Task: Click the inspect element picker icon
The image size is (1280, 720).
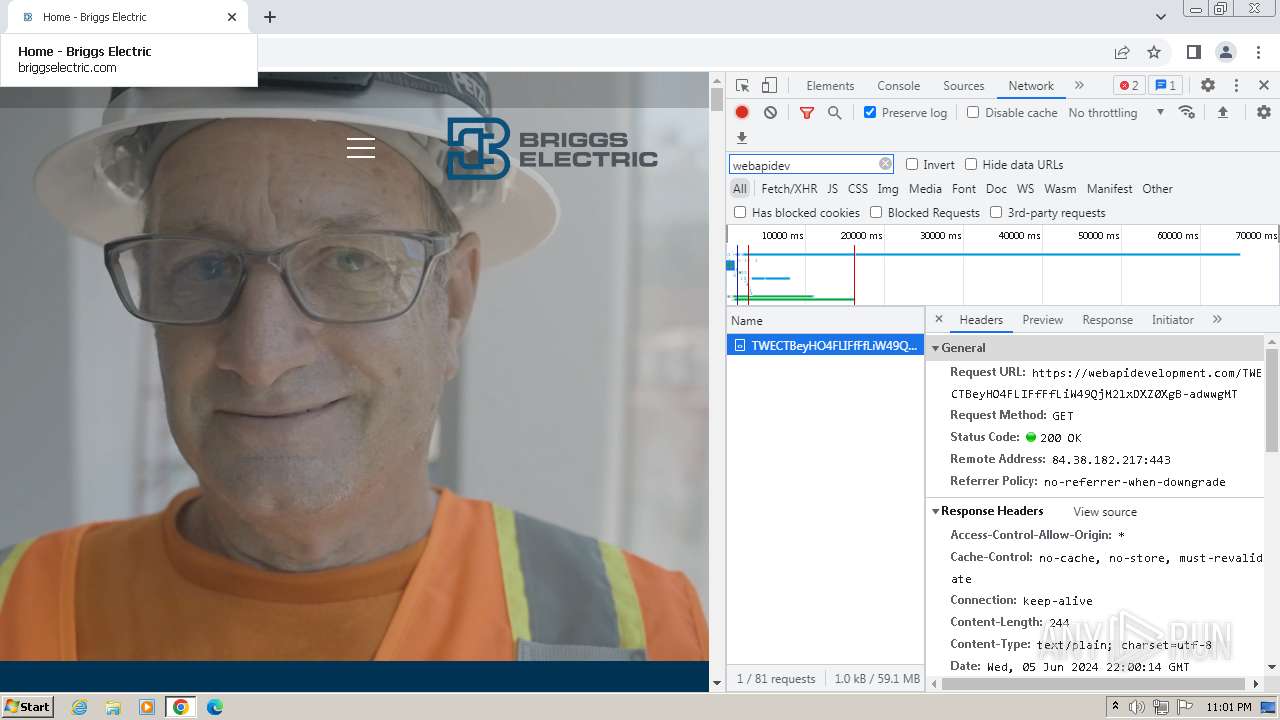Action: 742,86
